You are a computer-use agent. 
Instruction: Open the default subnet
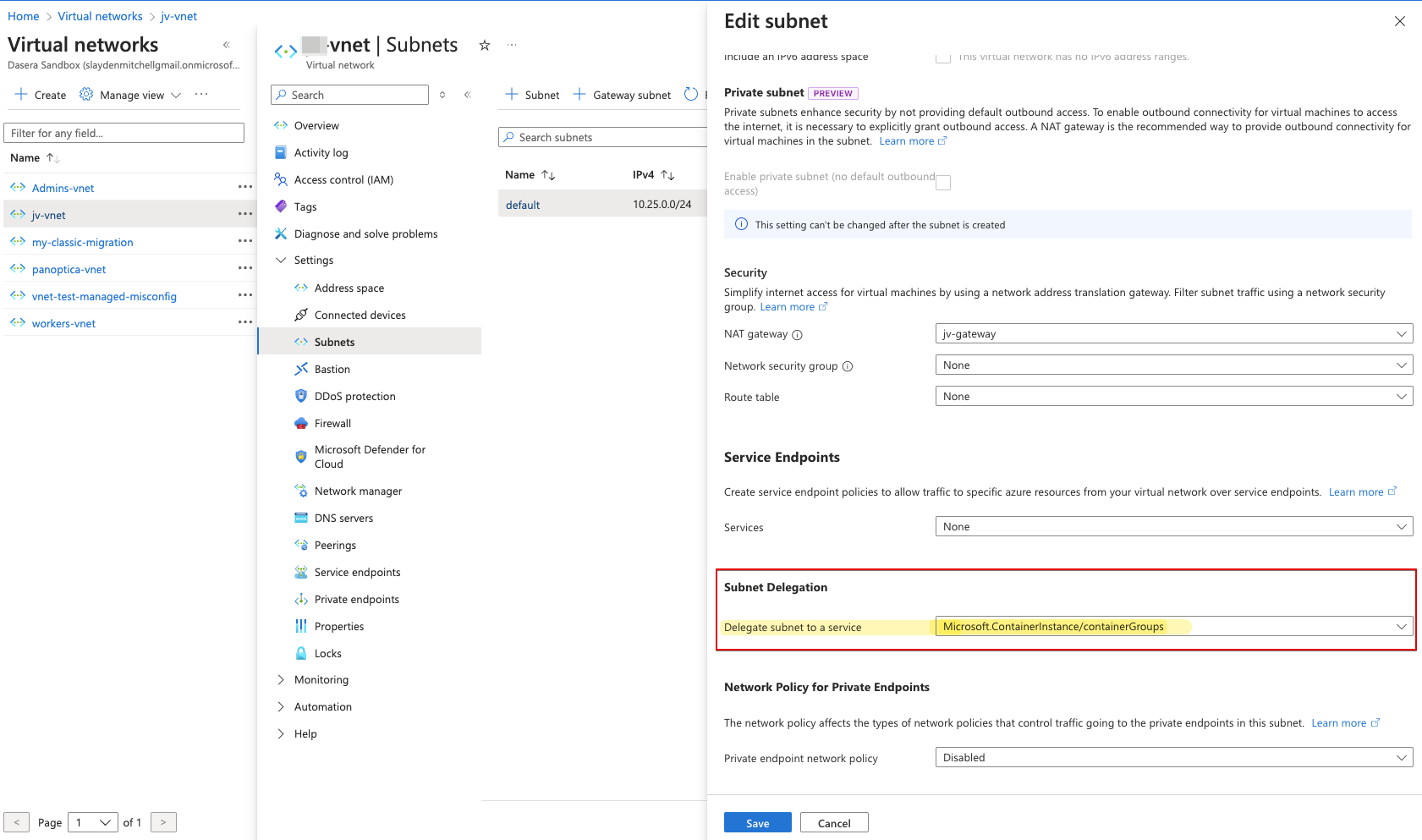point(523,205)
